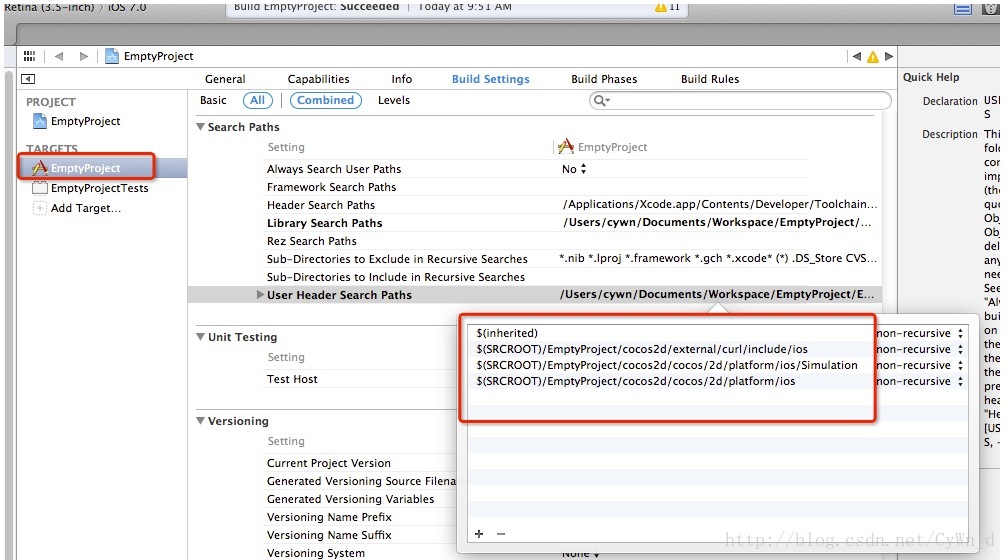Open the Build Rules tab

tap(710, 79)
